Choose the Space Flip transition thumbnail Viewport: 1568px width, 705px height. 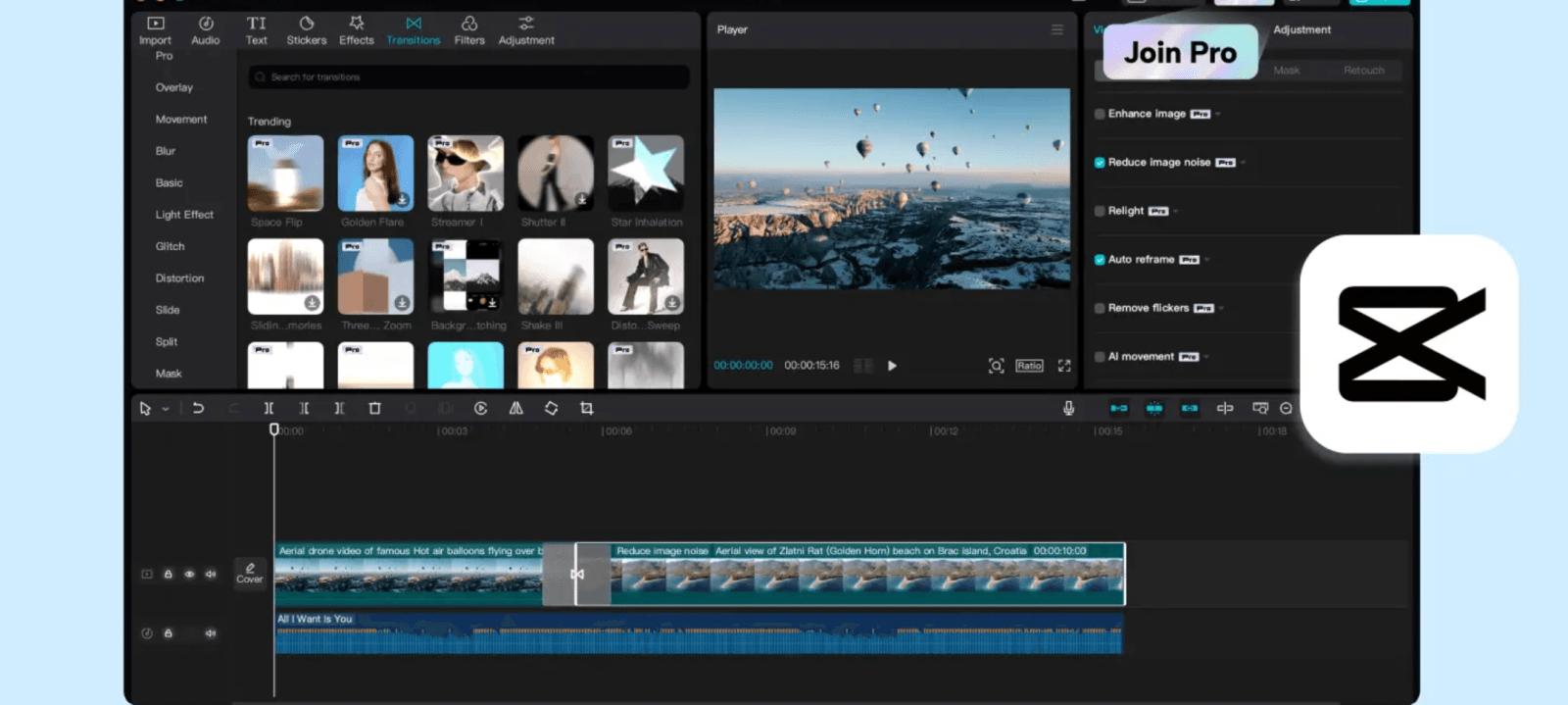pos(285,174)
